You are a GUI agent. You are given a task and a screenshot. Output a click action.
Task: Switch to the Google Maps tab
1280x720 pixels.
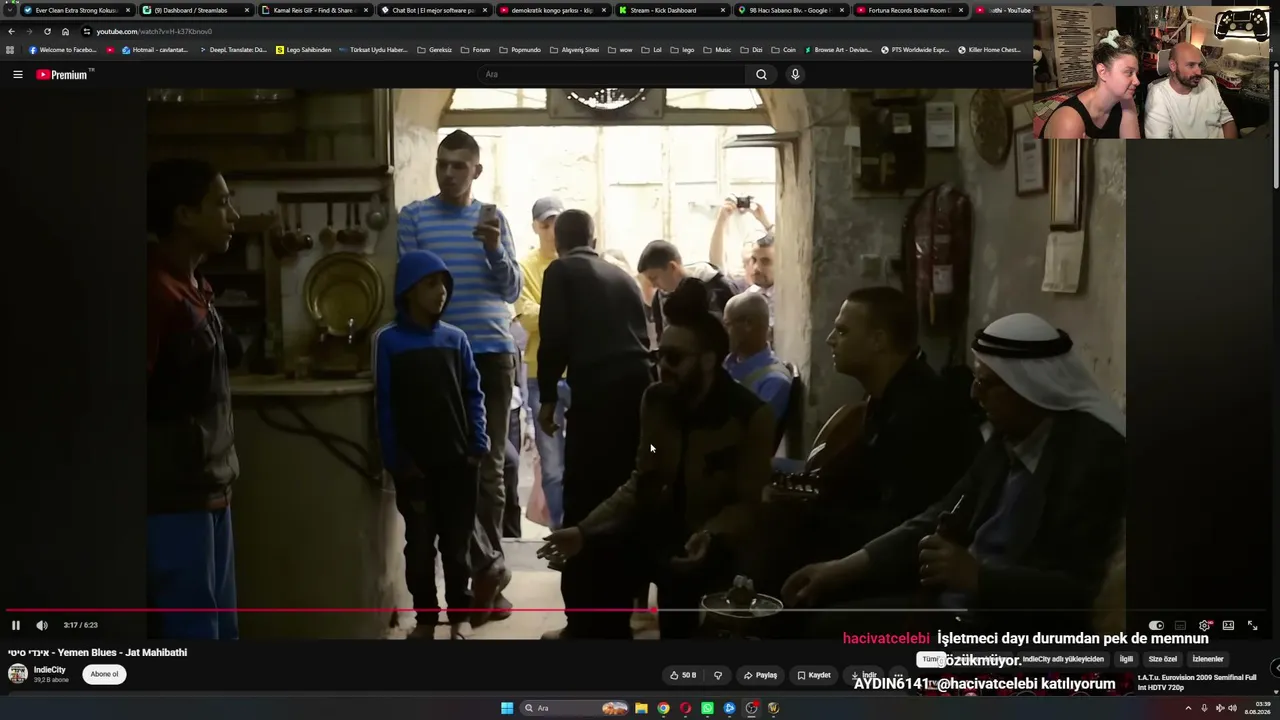point(790,10)
